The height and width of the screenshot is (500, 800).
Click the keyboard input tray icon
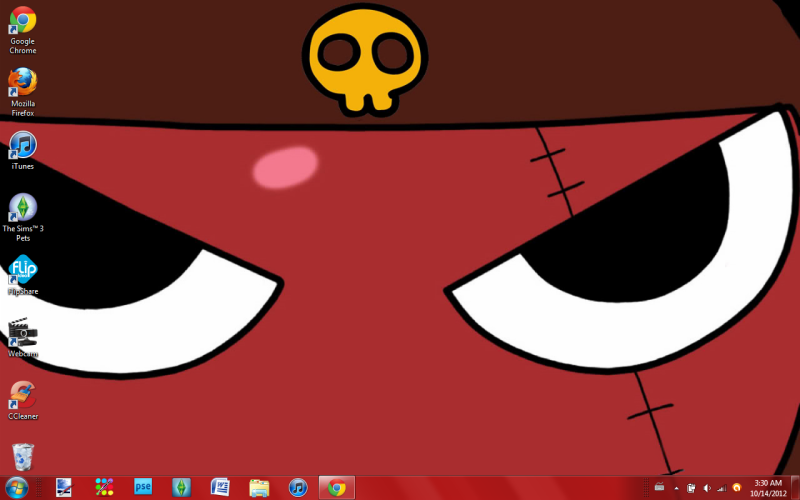point(660,488)
